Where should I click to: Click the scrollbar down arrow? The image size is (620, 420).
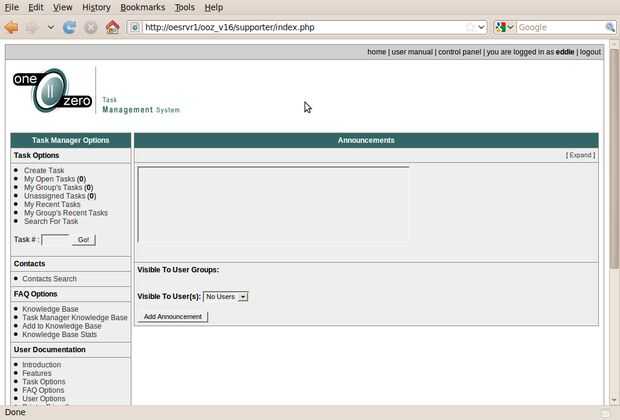coord(614,400)
